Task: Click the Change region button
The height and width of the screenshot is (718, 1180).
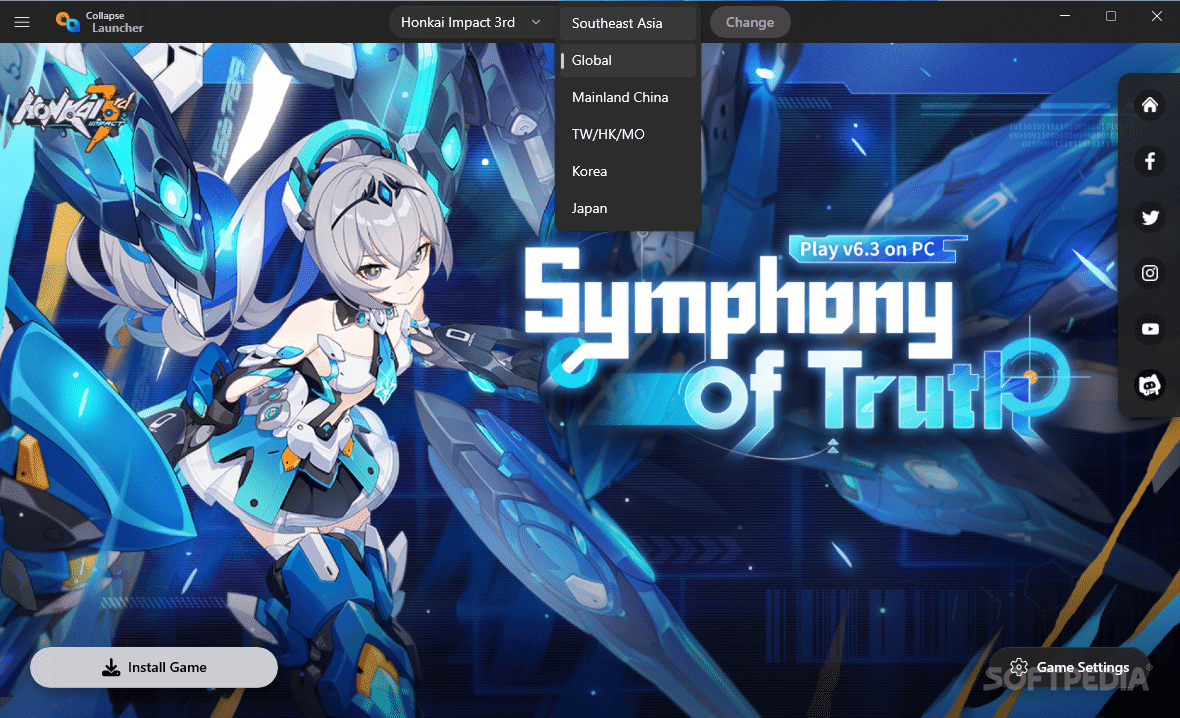Action: pyautogui.click(x=750, y=23)
